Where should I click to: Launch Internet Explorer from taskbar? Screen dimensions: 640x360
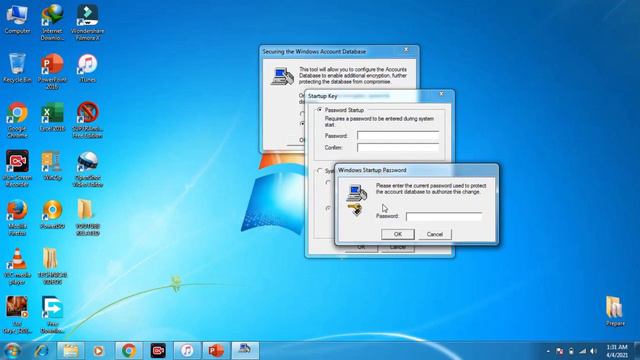[x=42, y=351]
